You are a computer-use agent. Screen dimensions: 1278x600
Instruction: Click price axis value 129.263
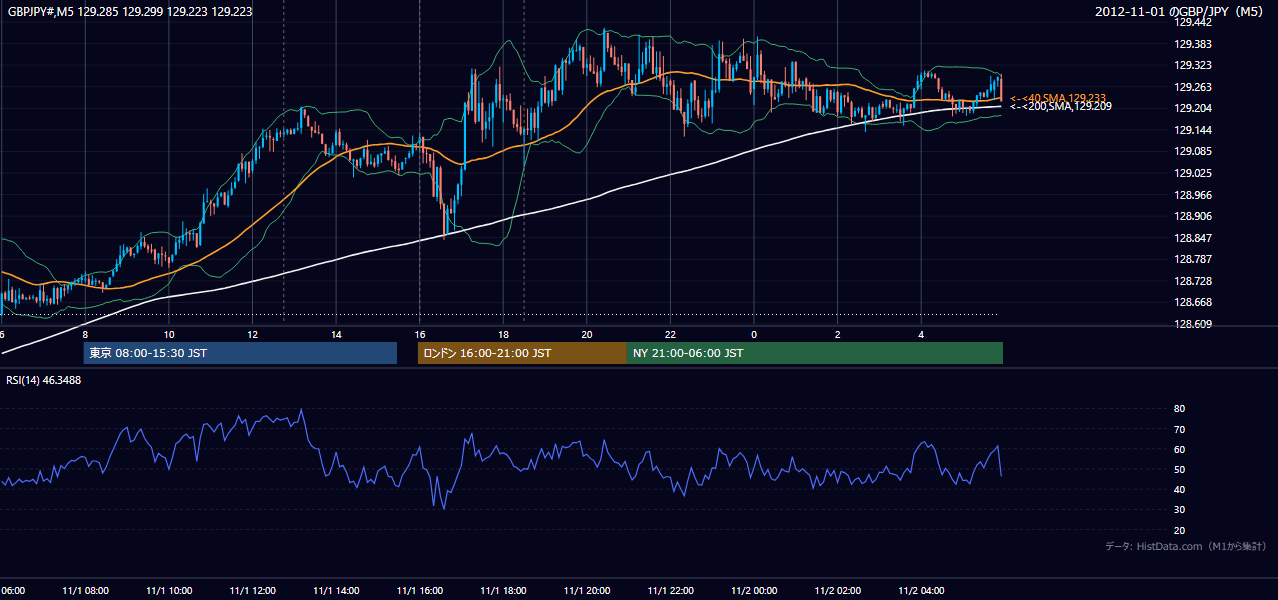click(1192, 87)
